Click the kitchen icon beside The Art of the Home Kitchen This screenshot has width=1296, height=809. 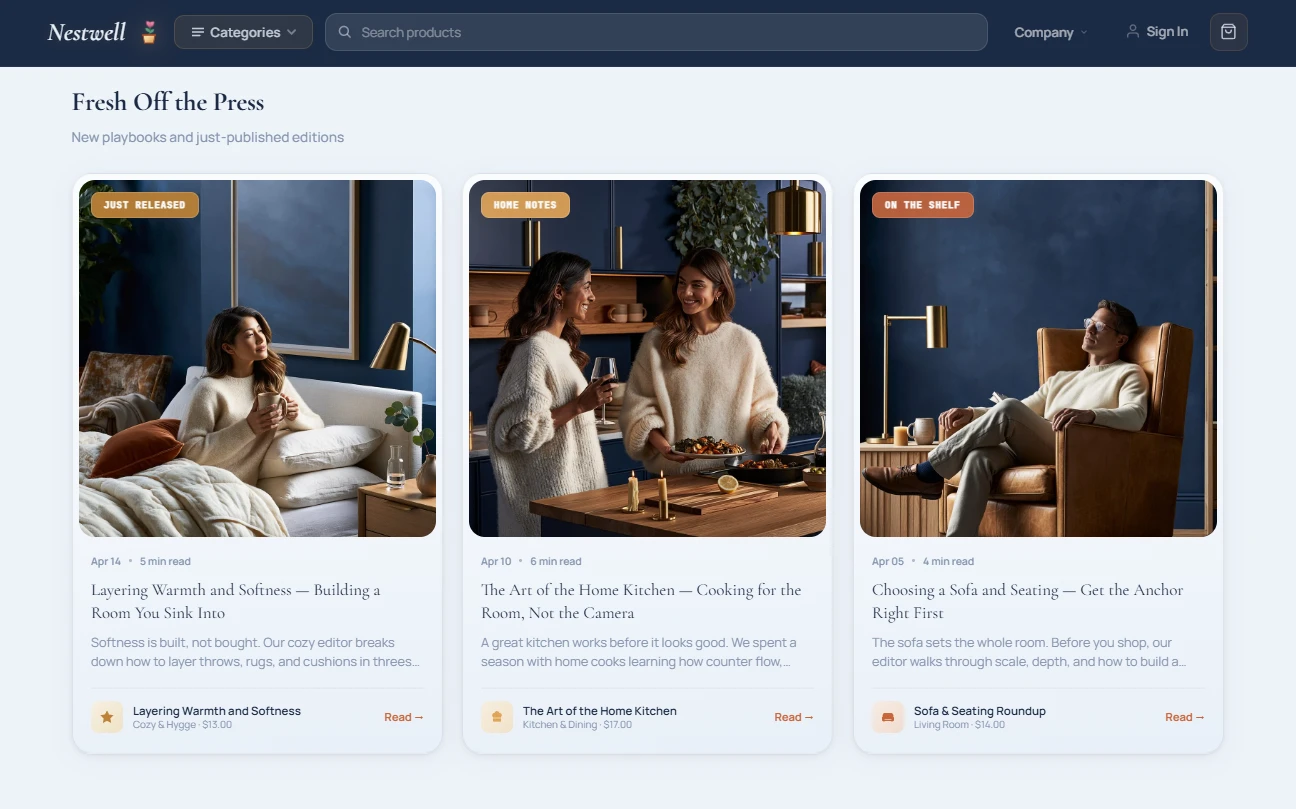pyautogui.click(x=497, y=717)
